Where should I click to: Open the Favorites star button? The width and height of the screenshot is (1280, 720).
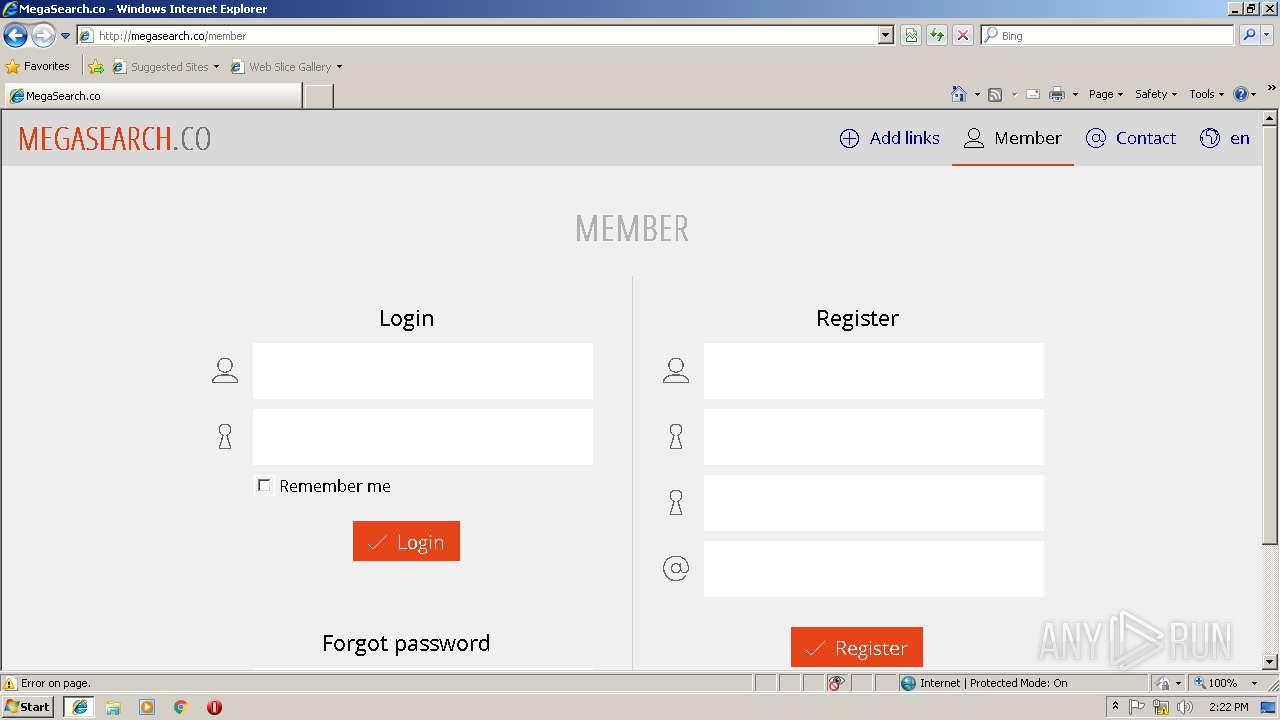tap(38, 66)
